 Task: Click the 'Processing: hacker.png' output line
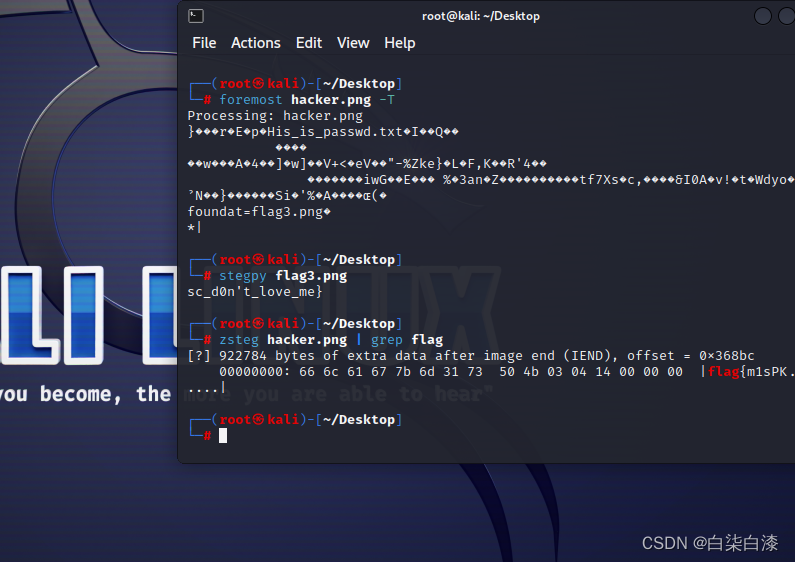pyautogui.click(x=275, y=116)
